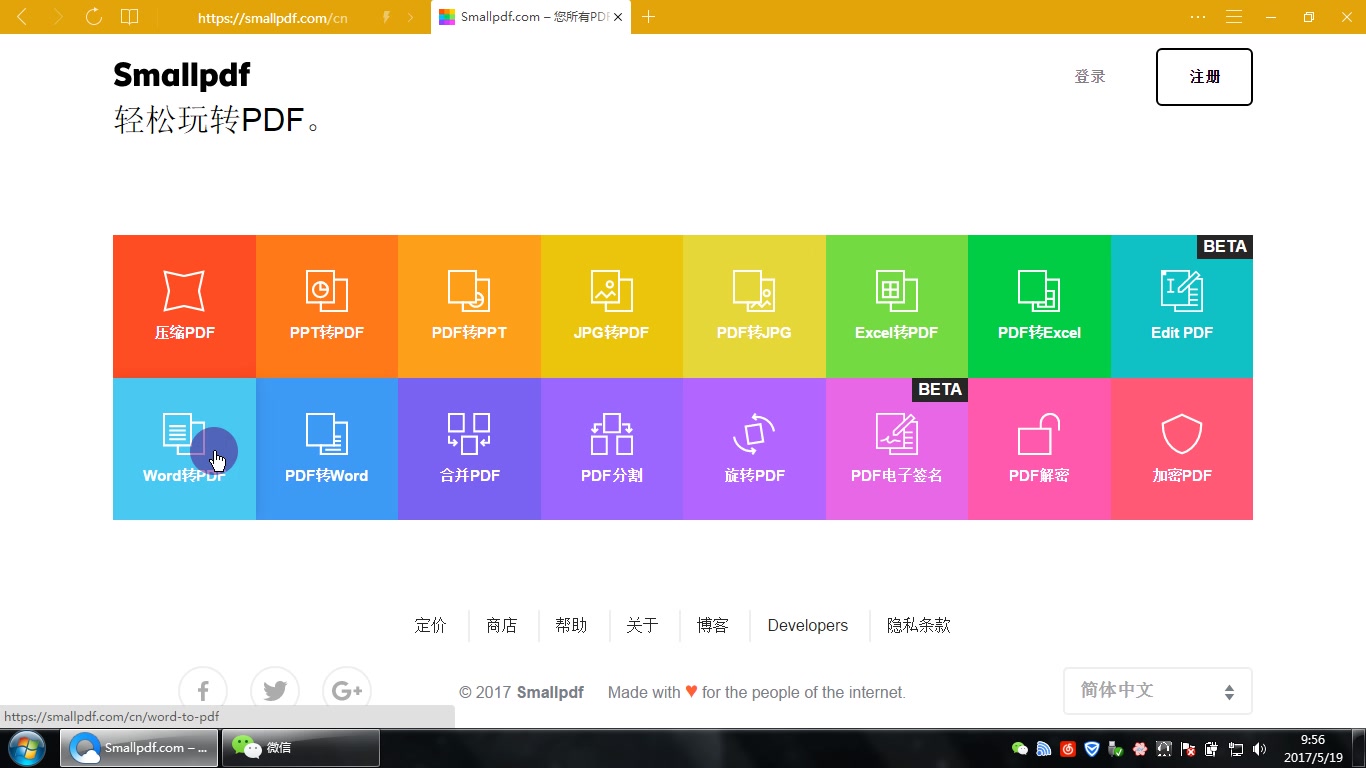Open the PDF分割 split tile
This screenshot has height=768, width=1366.
pyautogui.click(x=612, y=449)
